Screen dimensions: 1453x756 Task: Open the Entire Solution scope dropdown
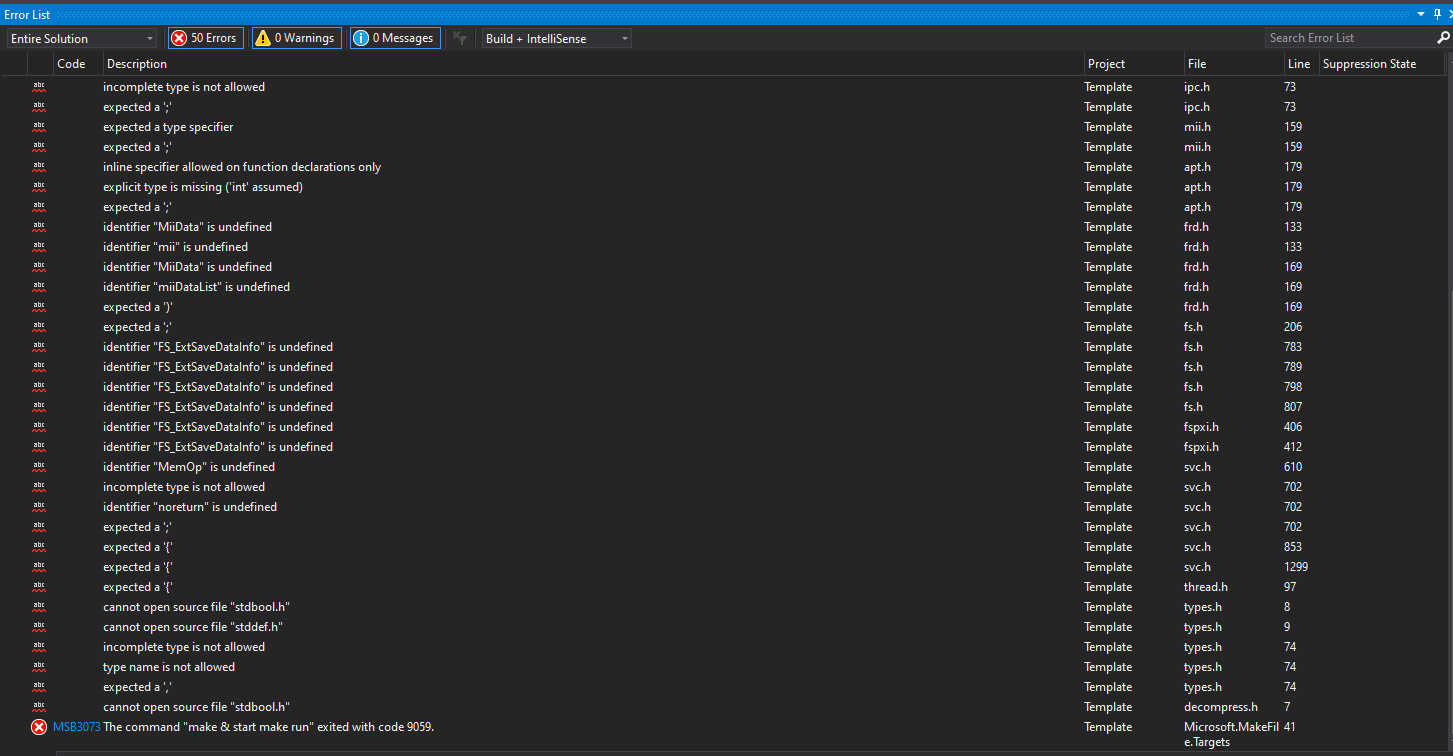[81, 38]
